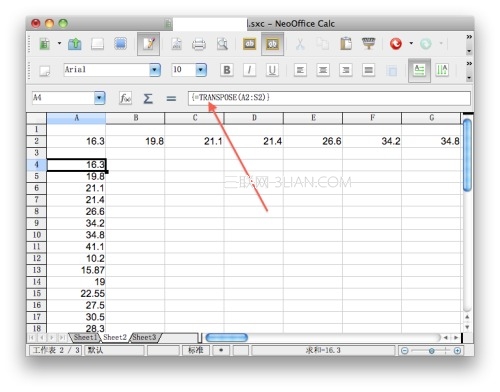This screenshot has width=500, height=392.
Task: Expand the font size dropdown
Action: 201,70
